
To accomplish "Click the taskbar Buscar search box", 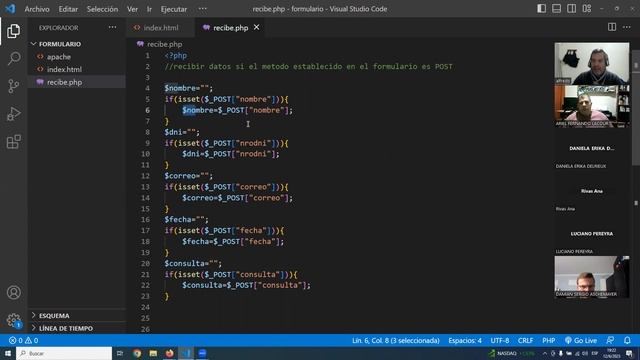I will (x=64, y=353).
